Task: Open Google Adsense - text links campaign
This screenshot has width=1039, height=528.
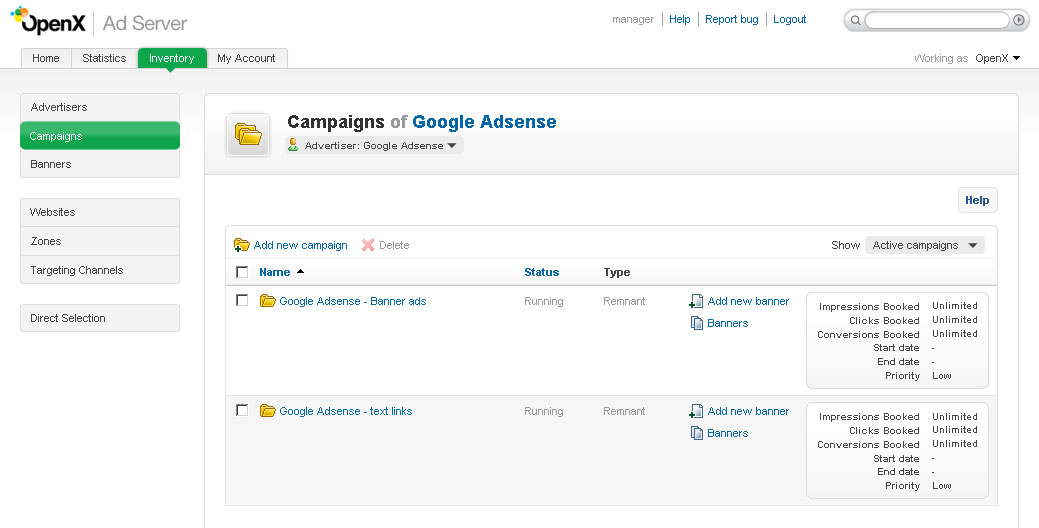Action: tap(345, 411)
